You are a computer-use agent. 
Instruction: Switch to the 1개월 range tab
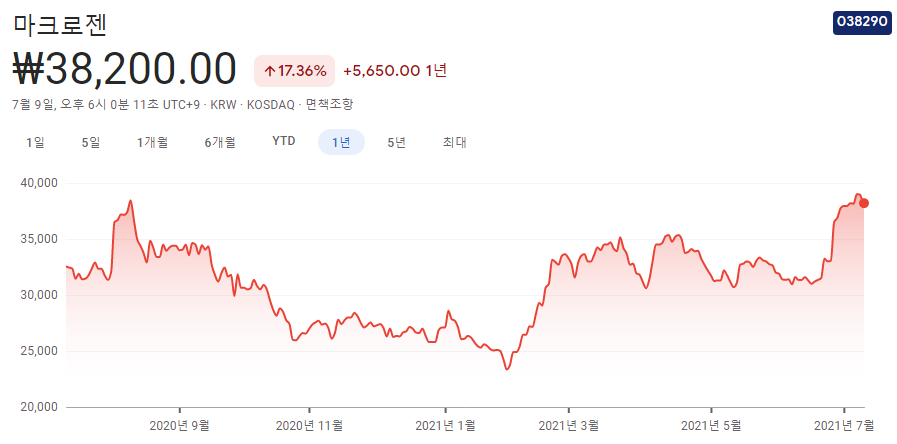click(x=152, y=142)
